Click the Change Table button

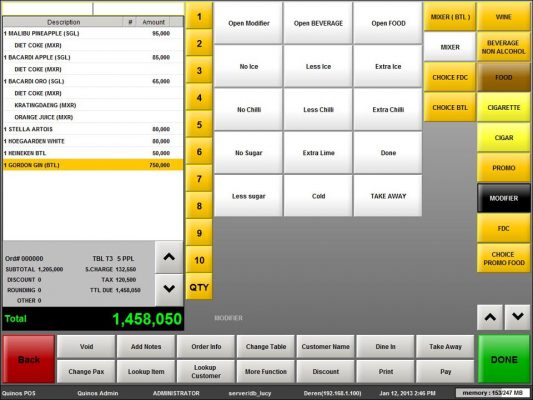point(266,347)
